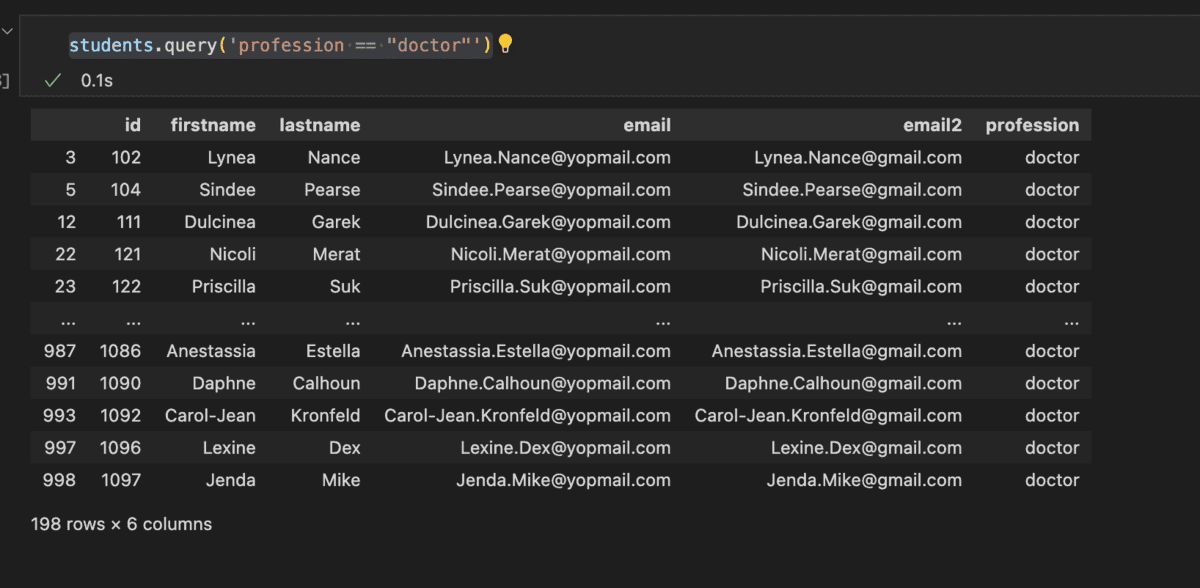Click the firstname cell 'Priscilla'

tap(224, 286)
